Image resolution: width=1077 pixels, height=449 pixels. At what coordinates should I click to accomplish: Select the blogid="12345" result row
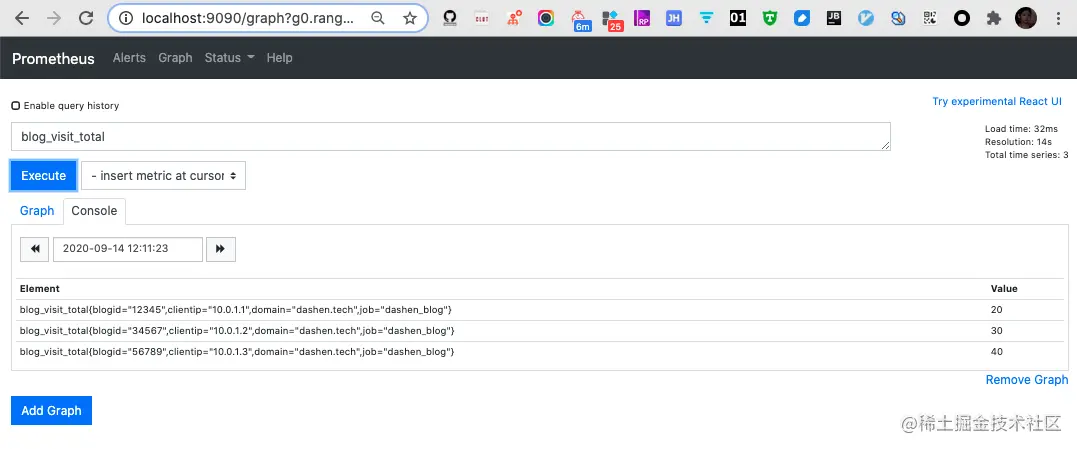[x=539, y=310]
